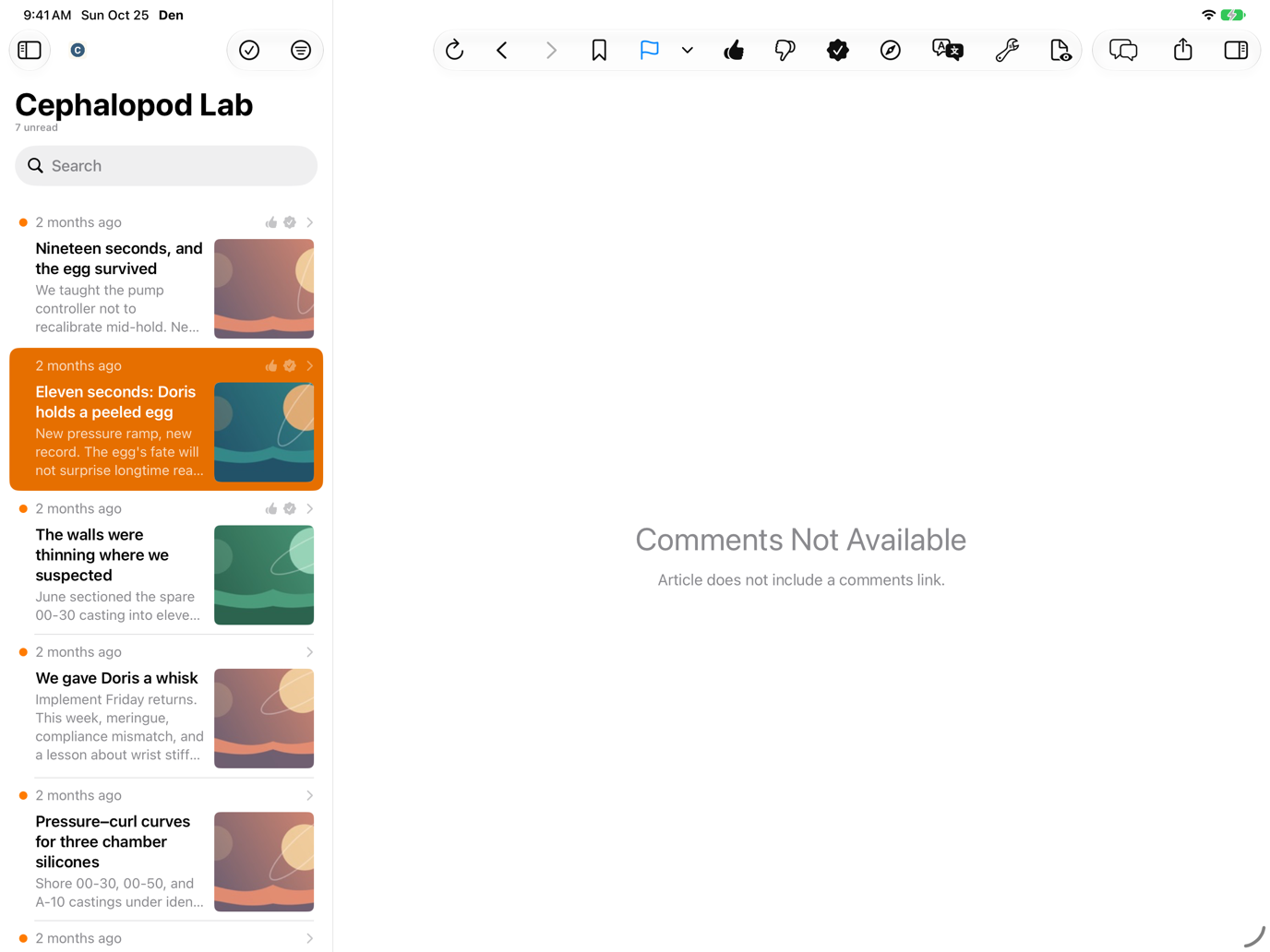Toggle the left sidebar panel

click(x=30, y=50)
